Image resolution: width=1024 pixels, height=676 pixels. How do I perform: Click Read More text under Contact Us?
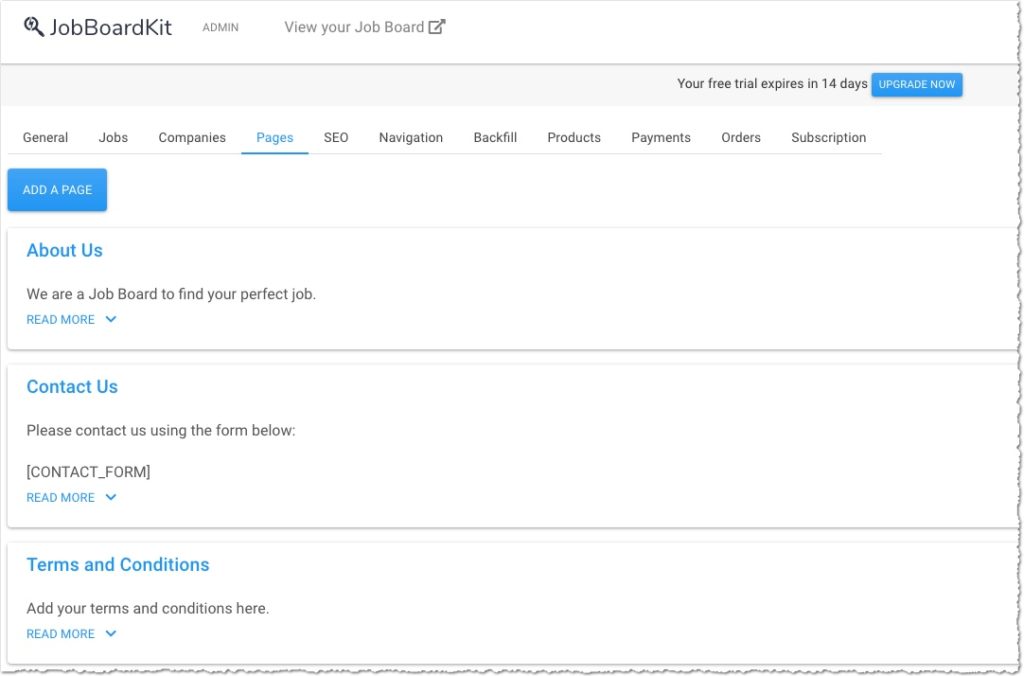[61, 498]
